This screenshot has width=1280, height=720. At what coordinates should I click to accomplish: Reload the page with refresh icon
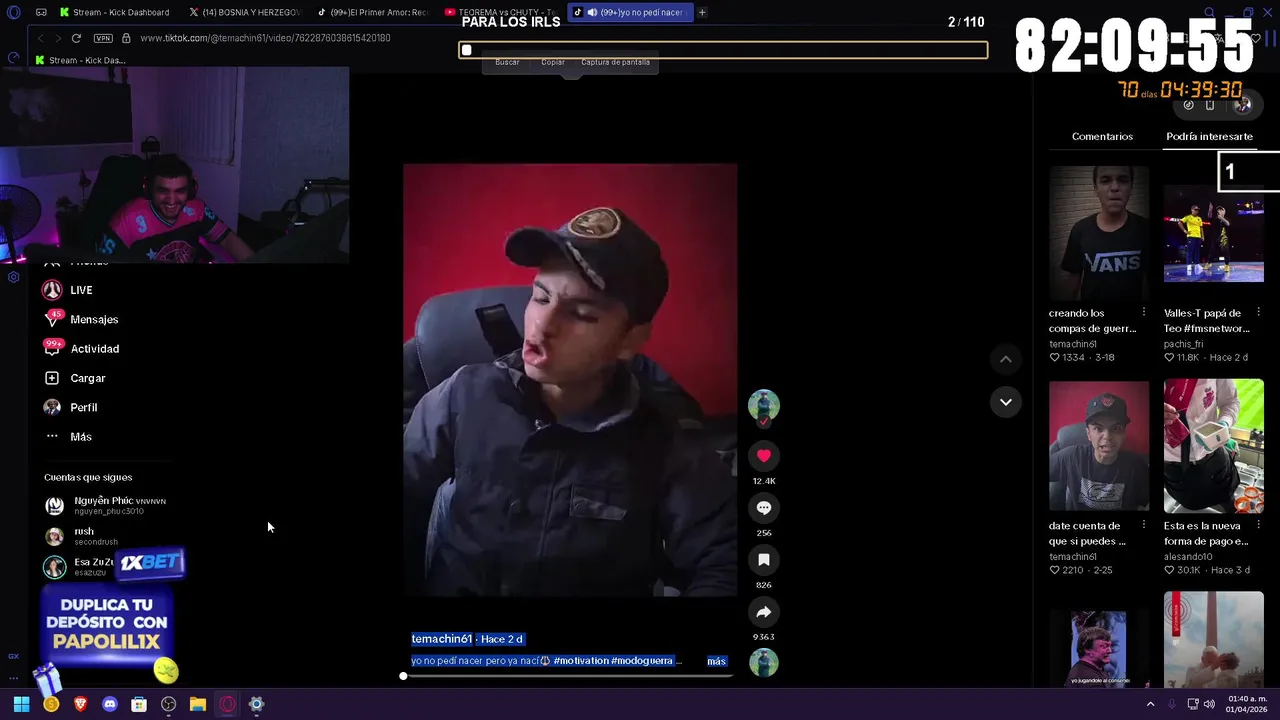click(76, 38)
